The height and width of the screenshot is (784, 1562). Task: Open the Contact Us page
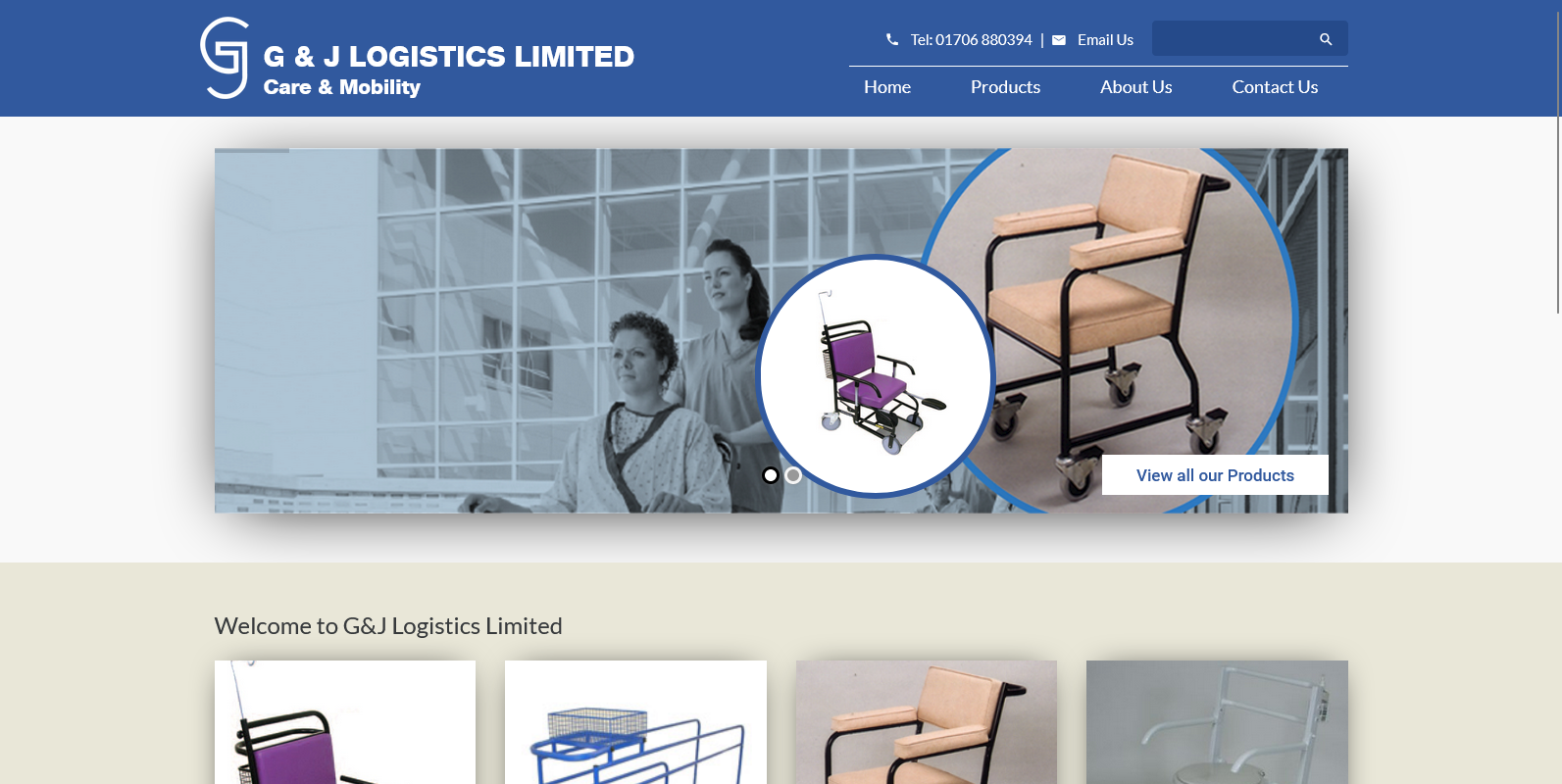point(1275,87)
